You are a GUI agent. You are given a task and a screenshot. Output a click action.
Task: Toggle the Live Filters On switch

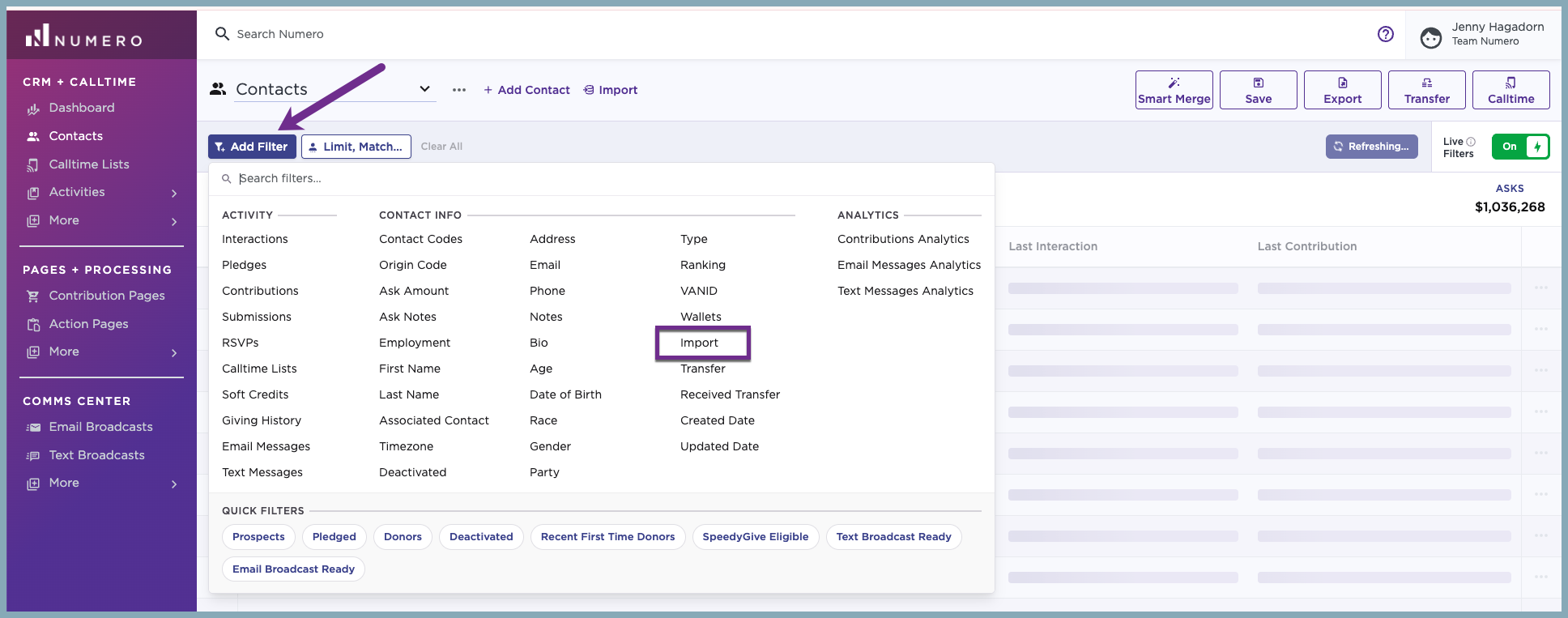[x=1520, y=147]
